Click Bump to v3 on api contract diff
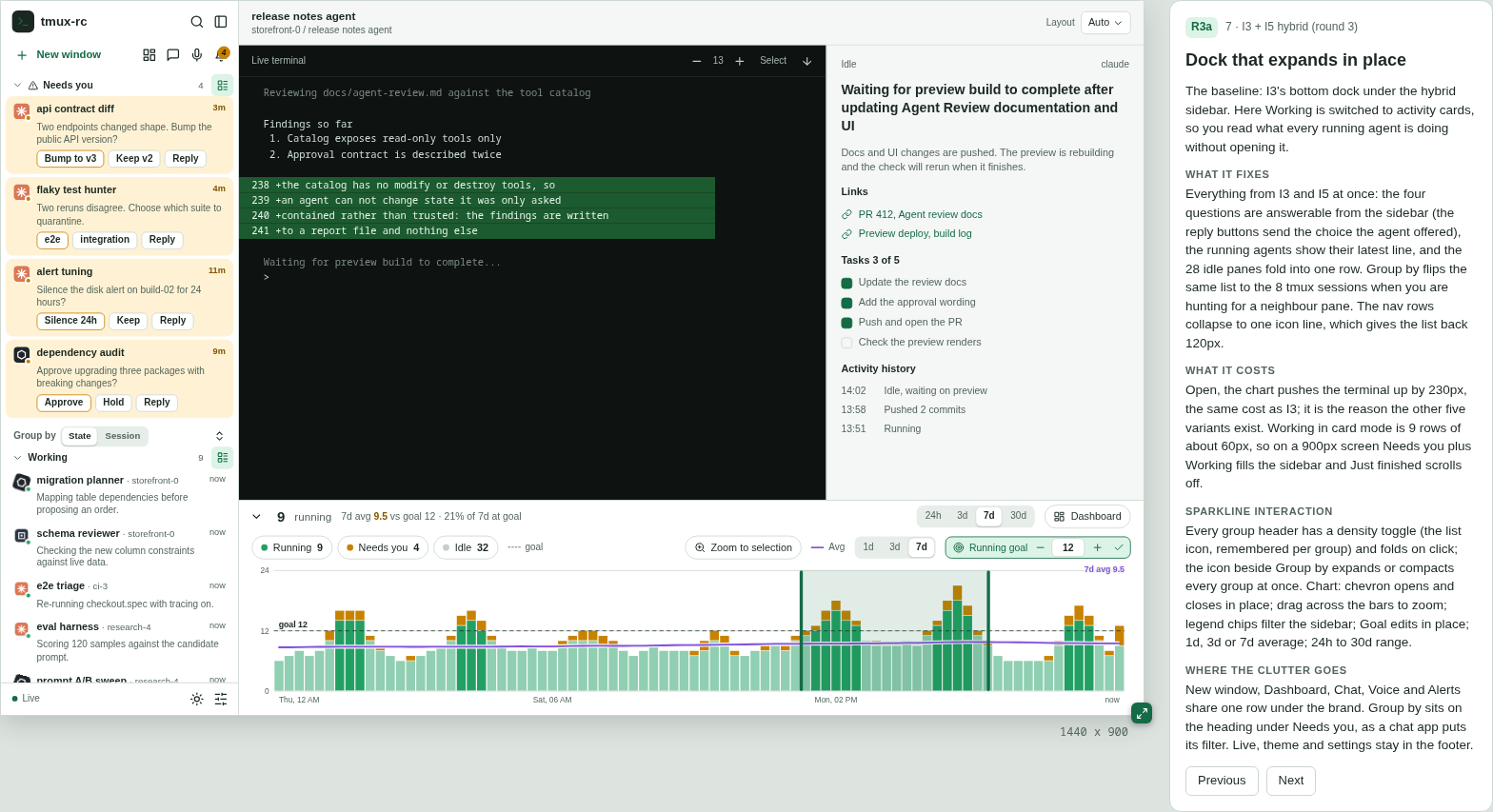The height and width of the screenshot is (812, 1493). [70, 159]
